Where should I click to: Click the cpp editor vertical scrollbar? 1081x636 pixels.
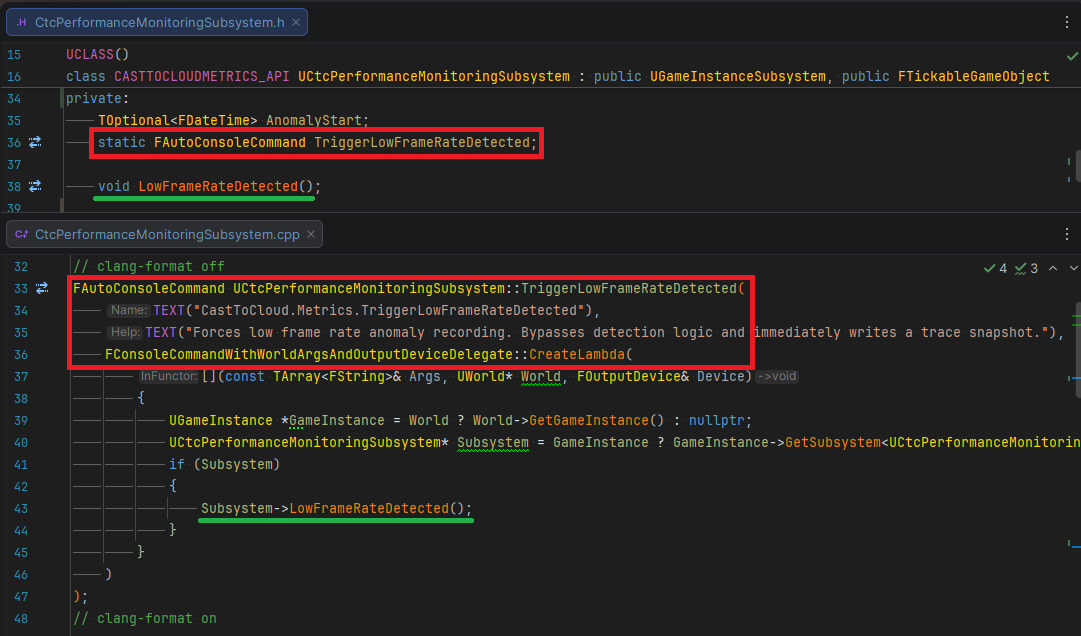pyautogui.click(x=1077, y=349)
